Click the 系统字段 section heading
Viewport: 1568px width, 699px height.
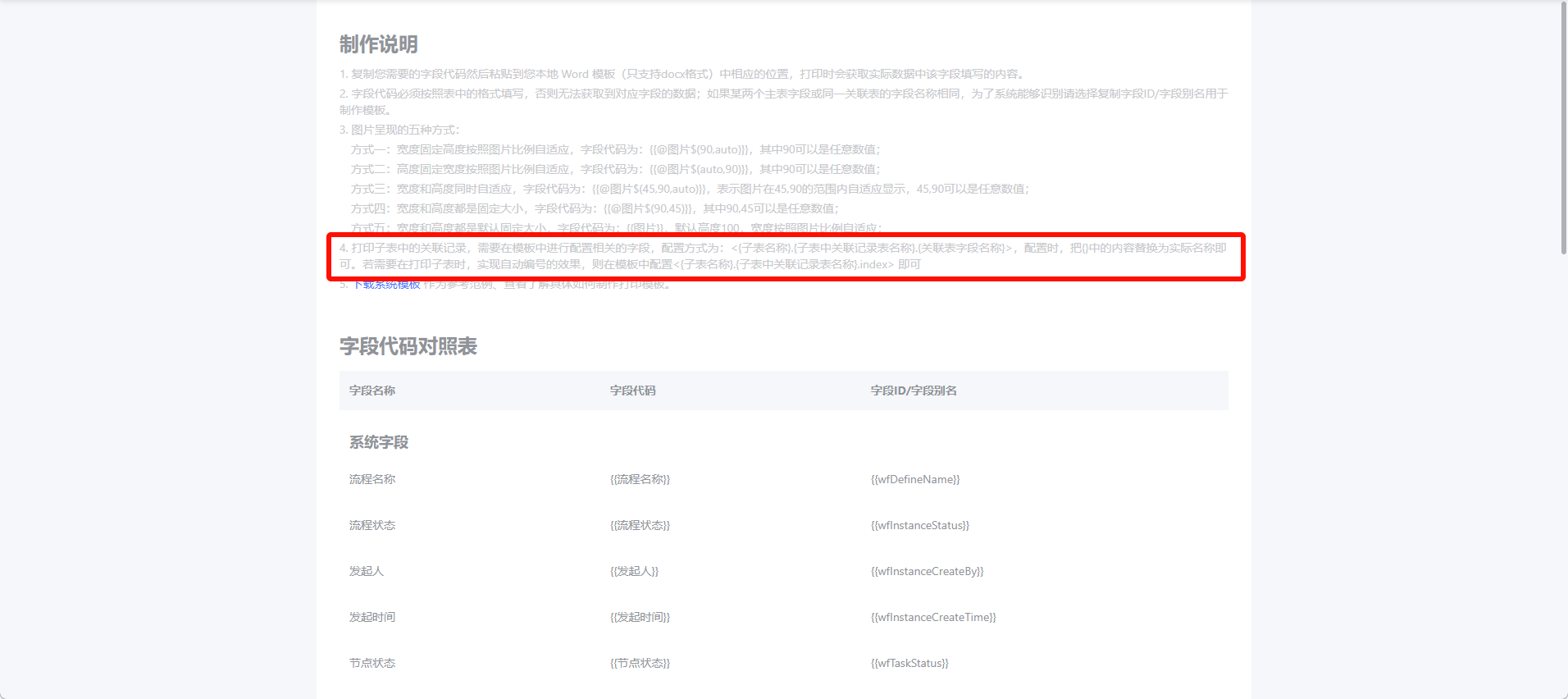click(379, 442)
